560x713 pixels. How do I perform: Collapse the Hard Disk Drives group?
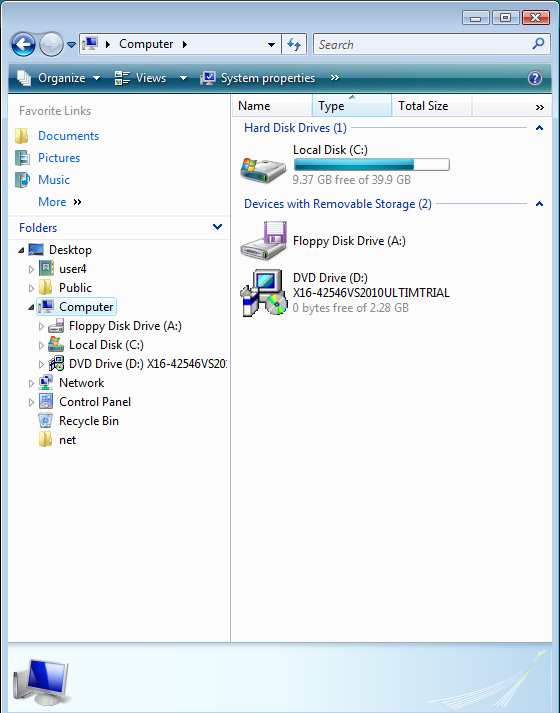(x=539, y=128)
